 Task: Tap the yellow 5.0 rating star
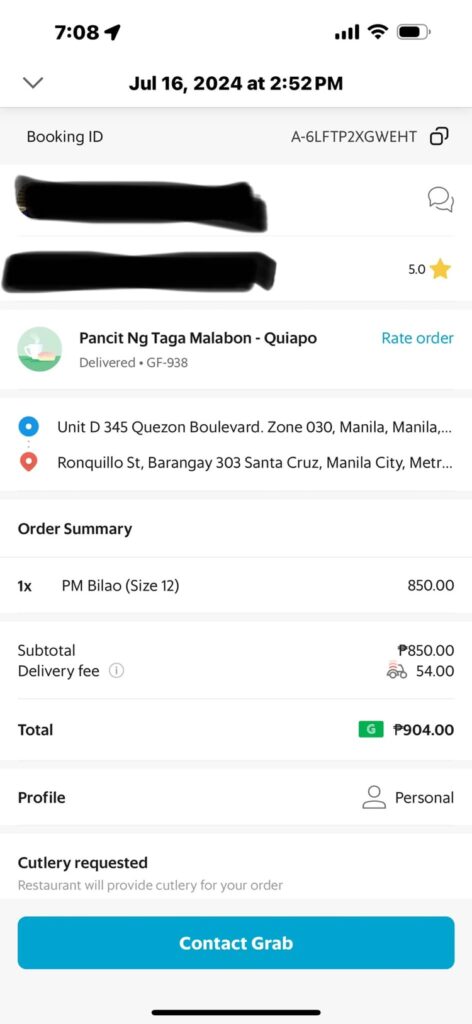pos(440,269)
